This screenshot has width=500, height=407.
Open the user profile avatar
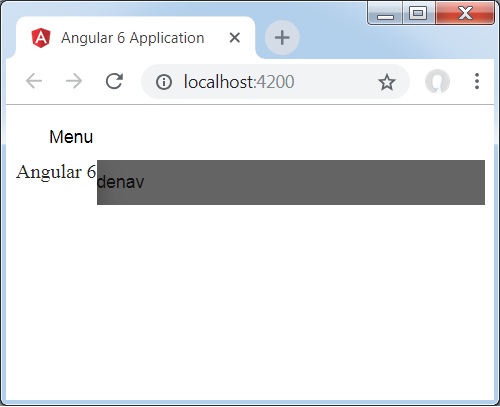coord(437,81)
